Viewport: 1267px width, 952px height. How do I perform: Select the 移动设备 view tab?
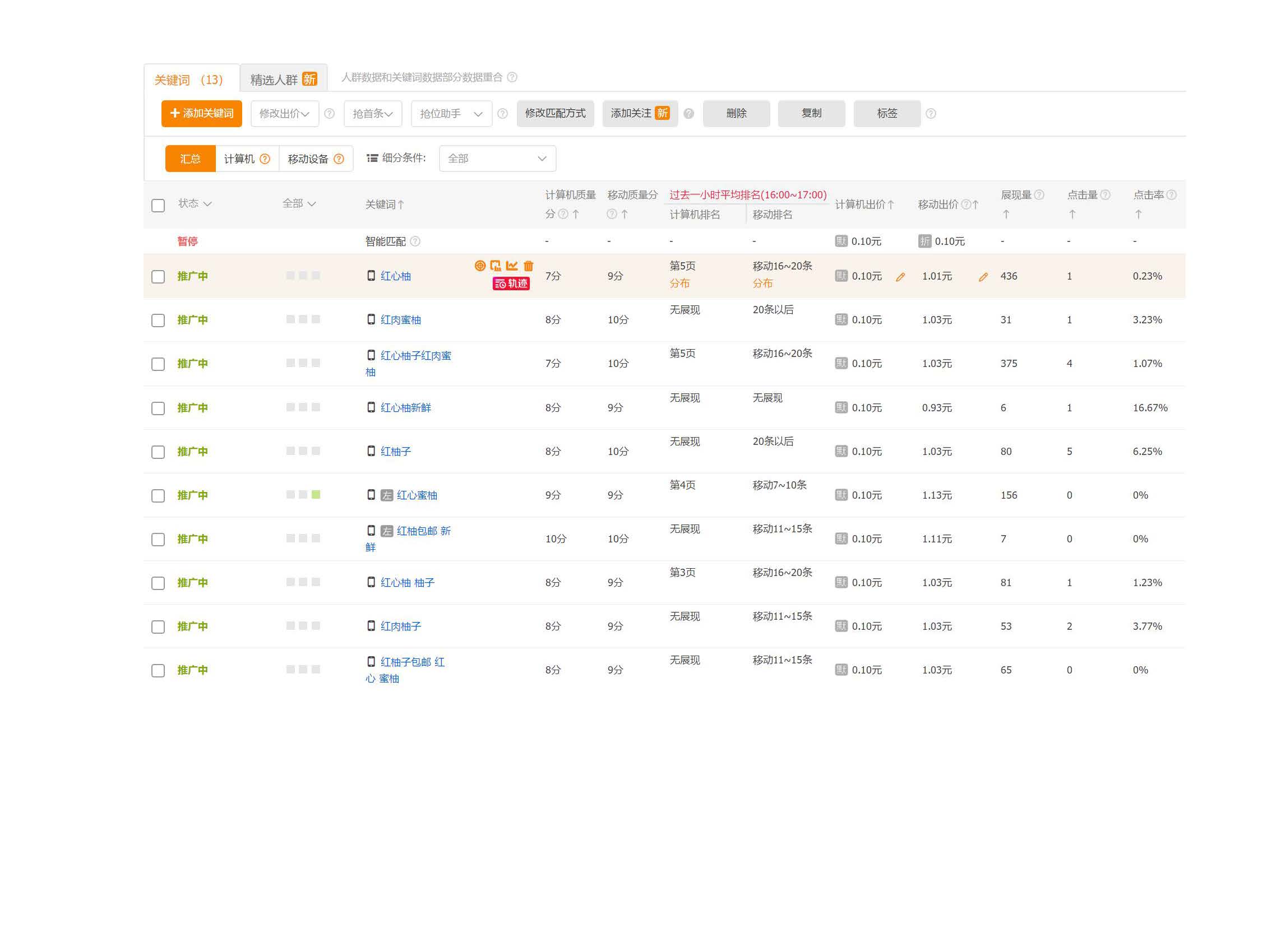(316, 159)
